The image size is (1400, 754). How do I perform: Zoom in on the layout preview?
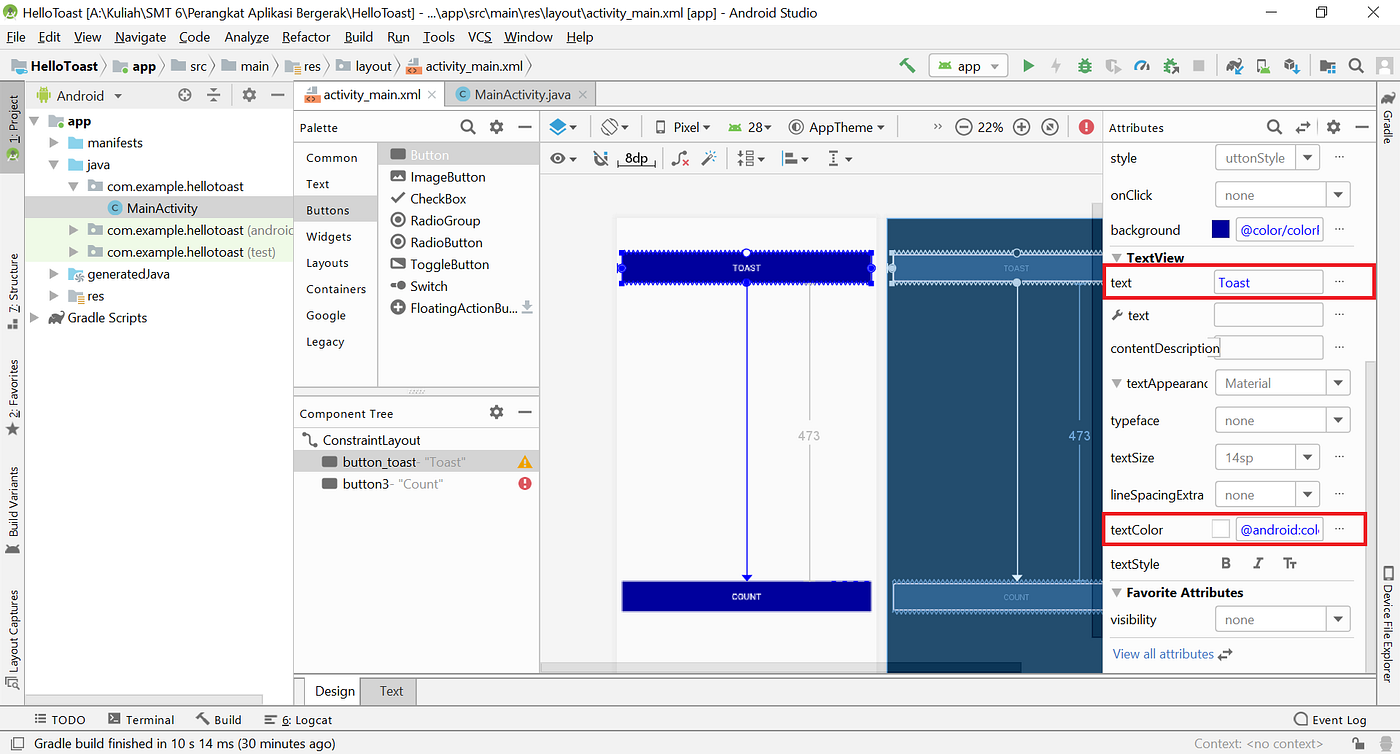tap(1021, 127)
